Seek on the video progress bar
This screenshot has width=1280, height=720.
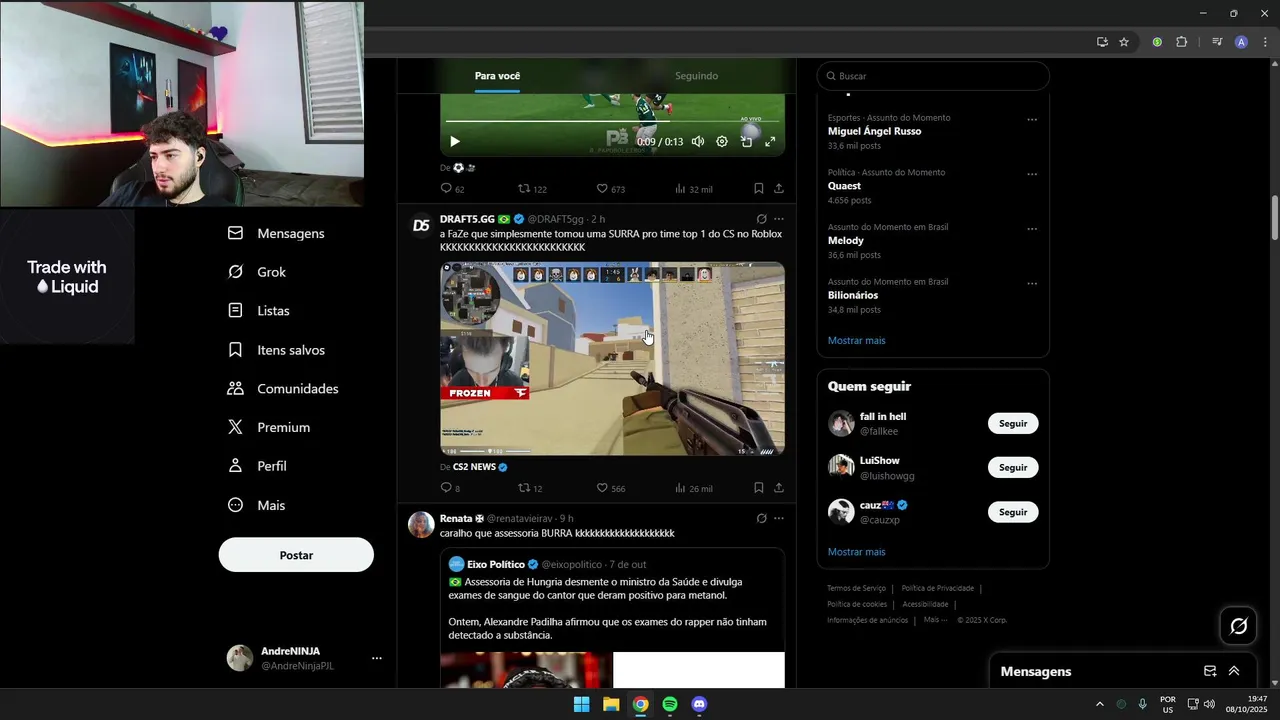click(612, 122)
